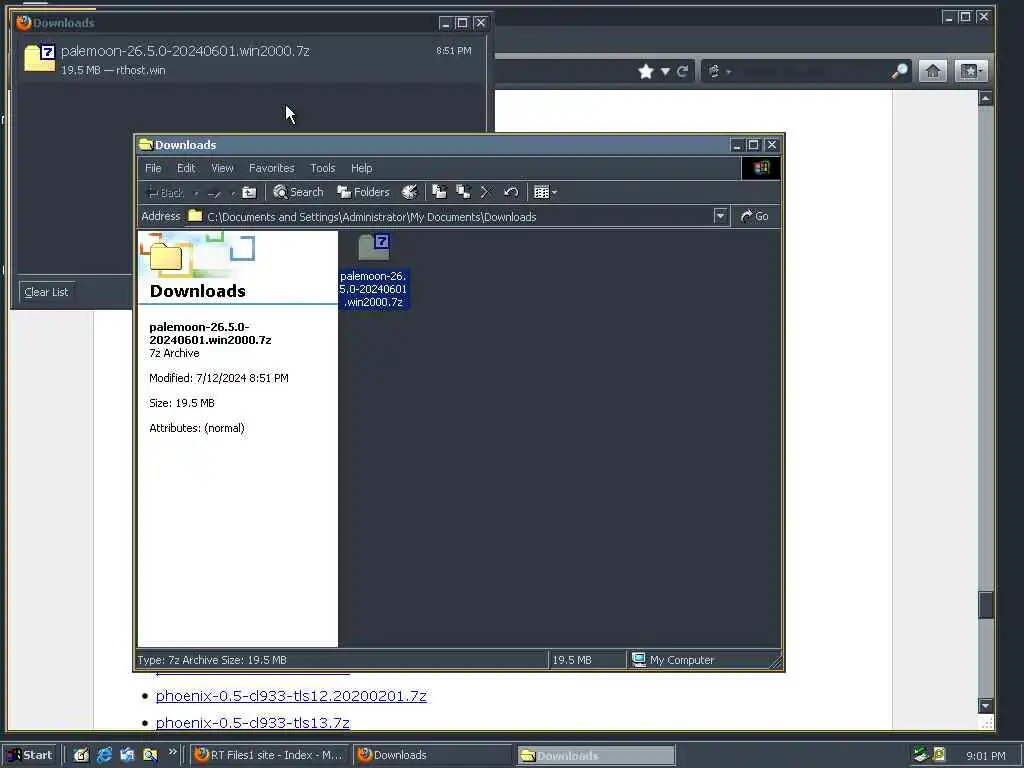Expand the Address bar dropdown arrow

point(720,216)
